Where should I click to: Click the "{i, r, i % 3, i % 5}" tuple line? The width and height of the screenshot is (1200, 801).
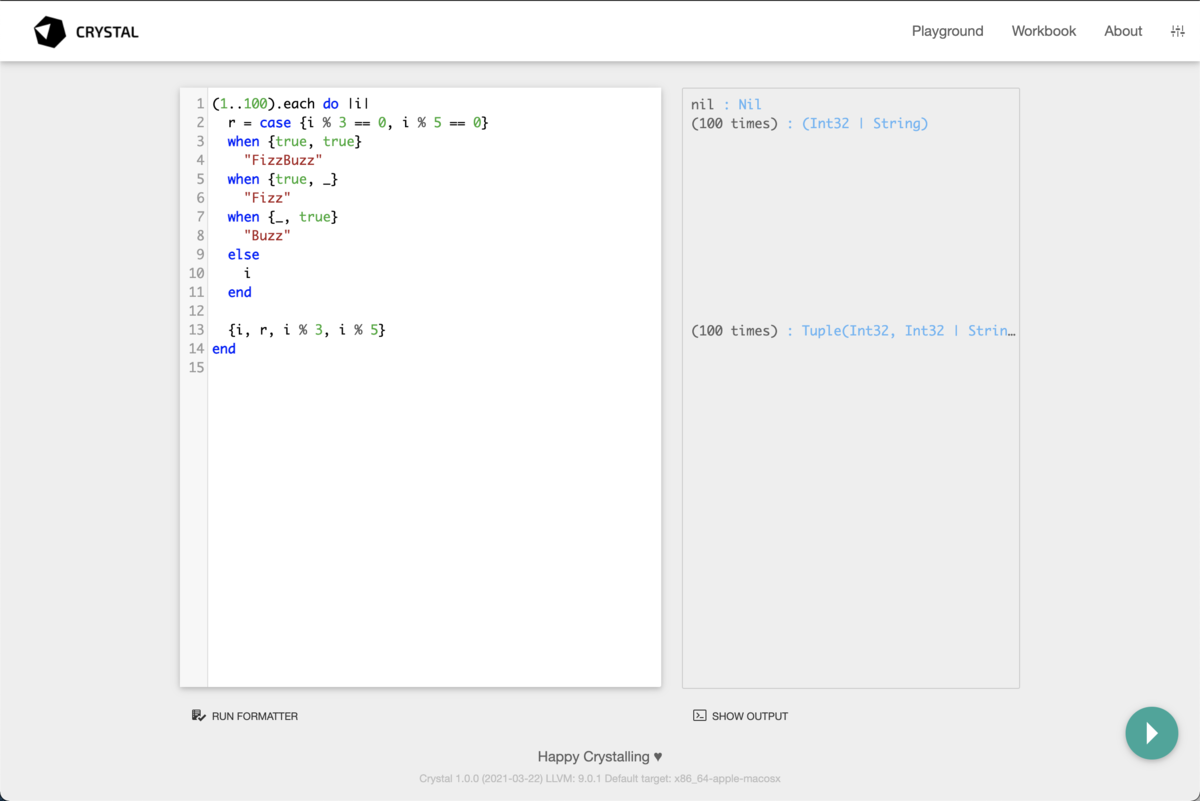click(306, 330)
